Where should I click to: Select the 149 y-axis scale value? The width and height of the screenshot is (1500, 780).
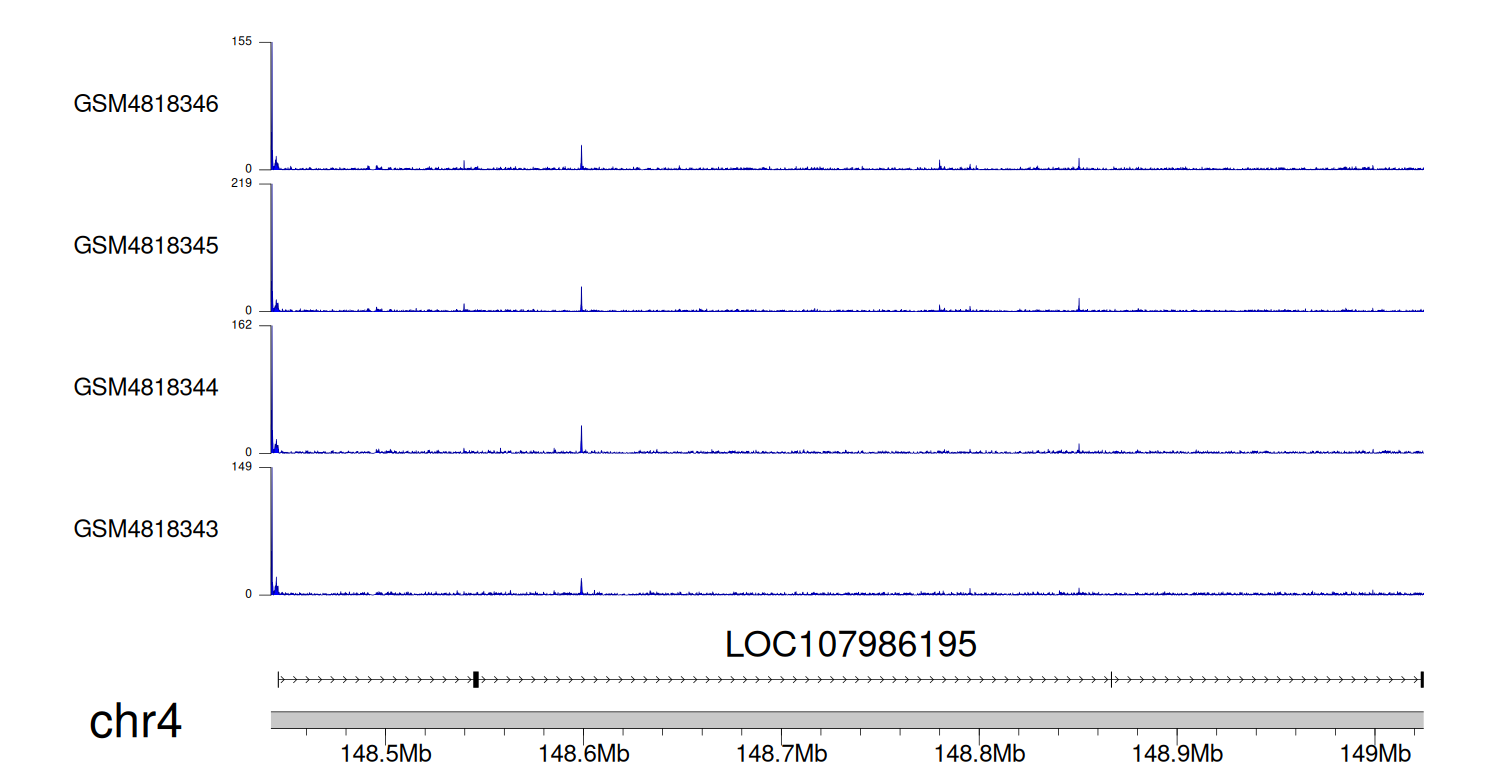[x=242, y=466]
